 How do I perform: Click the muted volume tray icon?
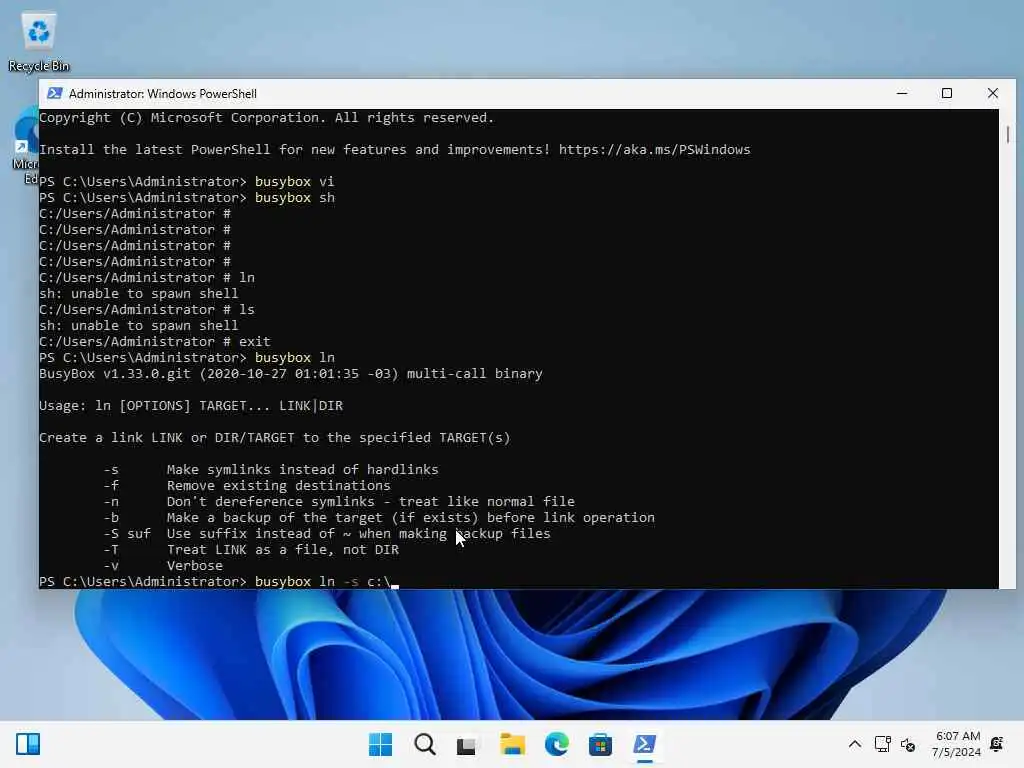point(908,744)
